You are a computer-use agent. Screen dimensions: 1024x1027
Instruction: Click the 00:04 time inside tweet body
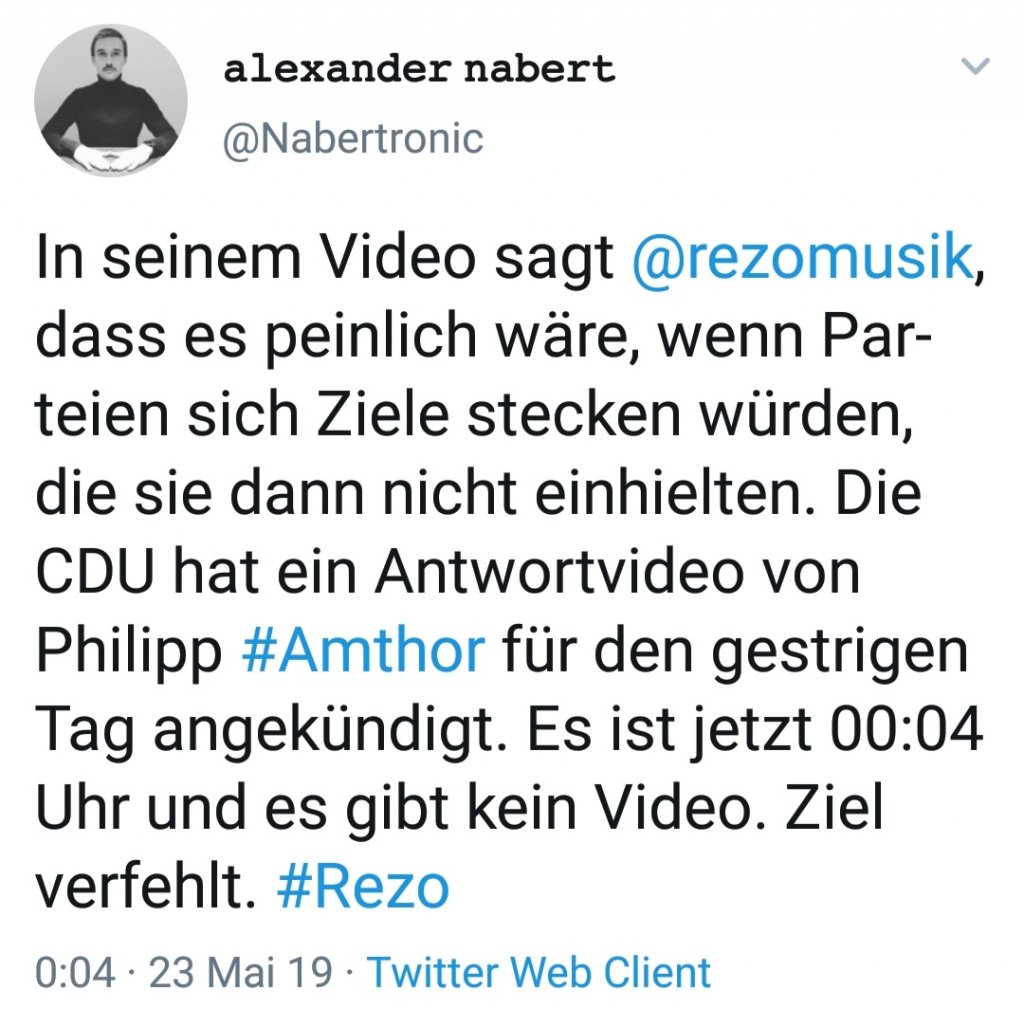click(x=907, y=730)
